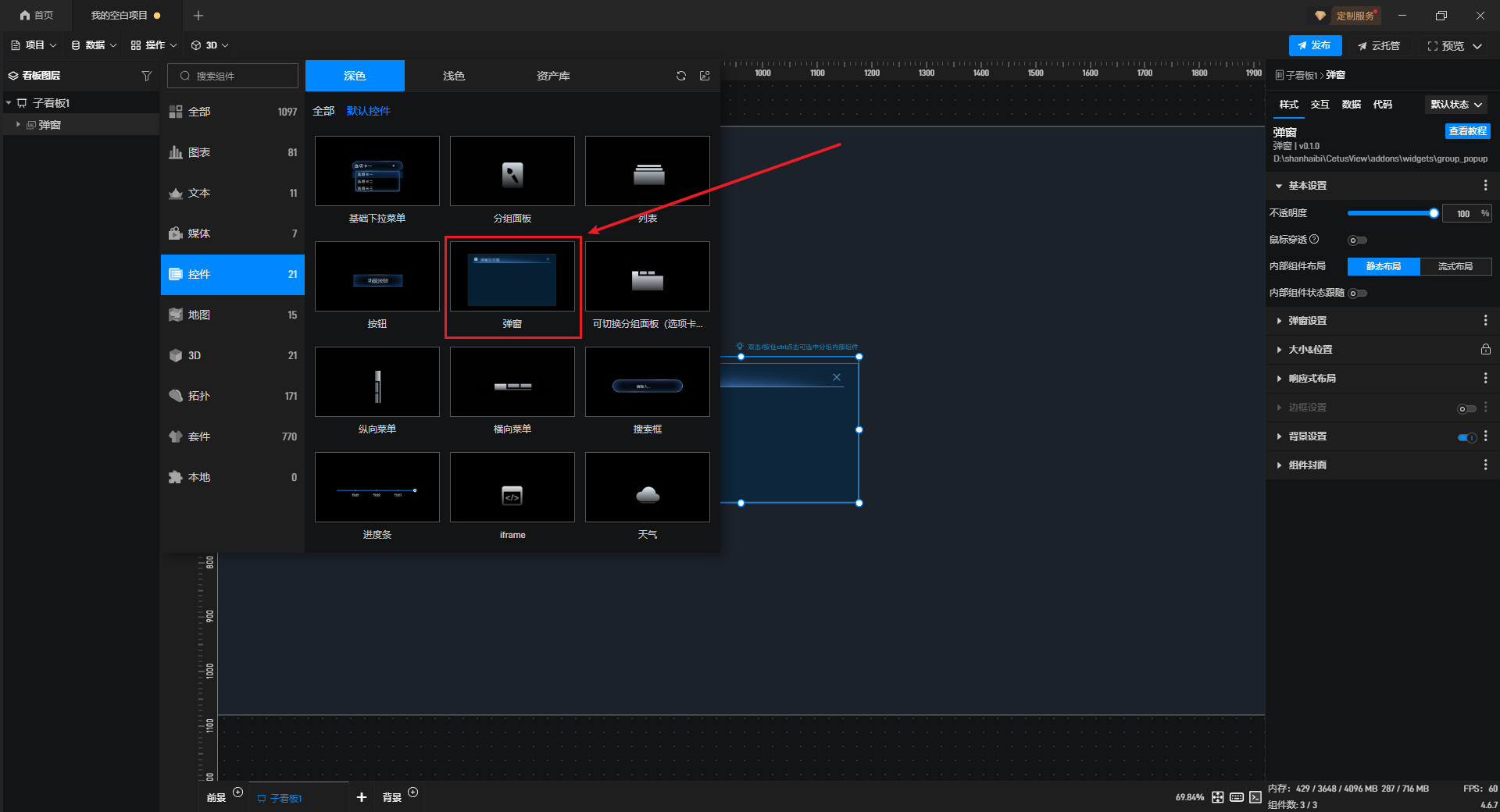1500x812 pixels.
Task: Click the 查看教程 button
Action: click(x=1467, y=131)
